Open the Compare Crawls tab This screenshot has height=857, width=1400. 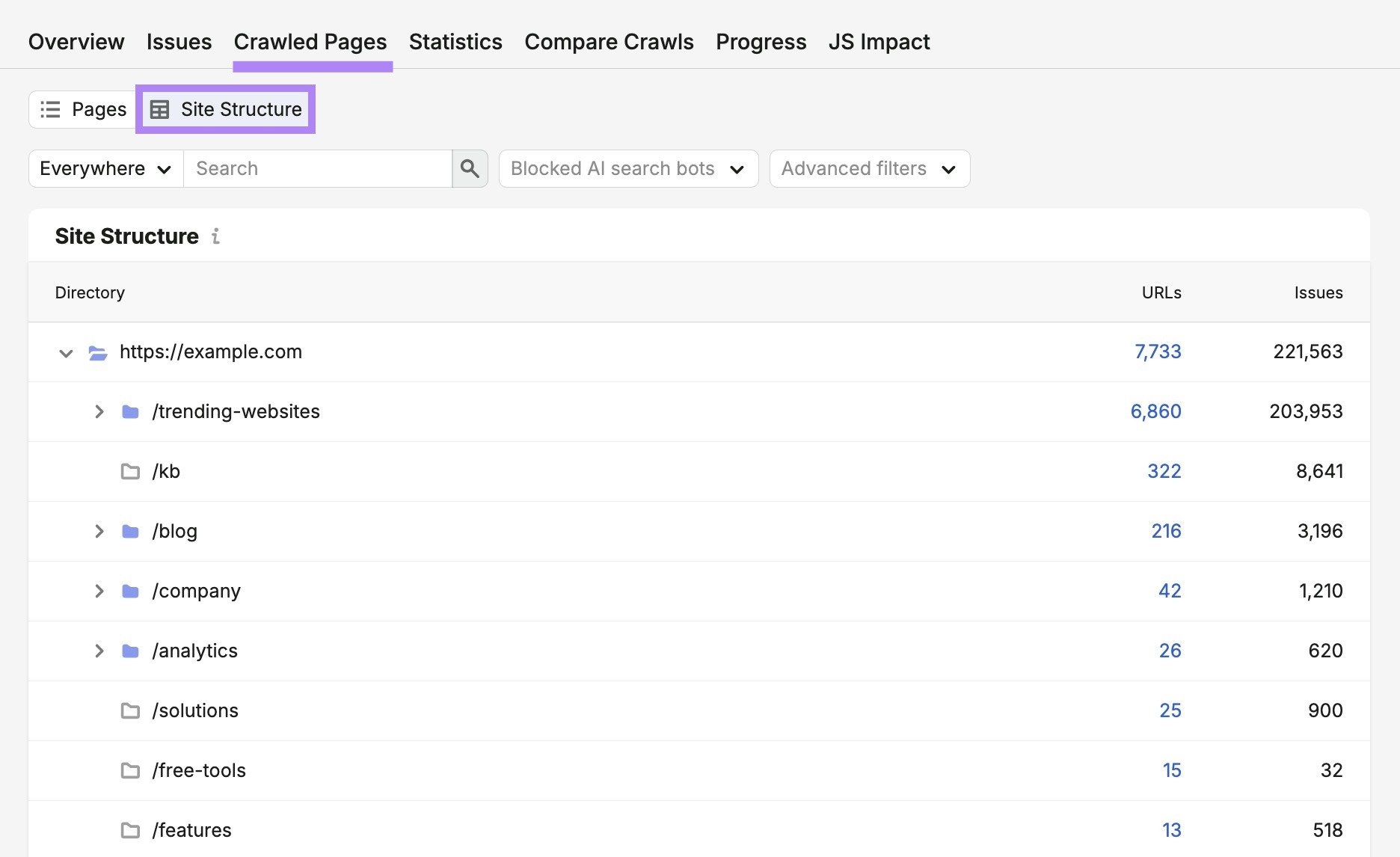coord(609,42)
